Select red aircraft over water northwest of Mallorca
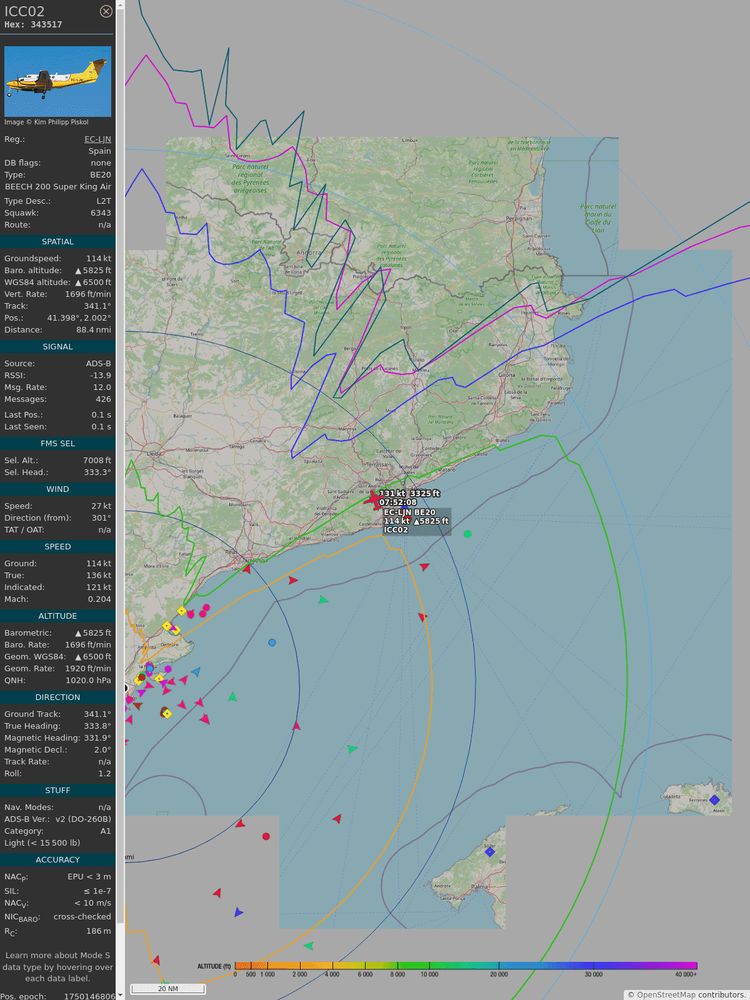The width and height of the screenshot is (750, 1000). point(337,819)
